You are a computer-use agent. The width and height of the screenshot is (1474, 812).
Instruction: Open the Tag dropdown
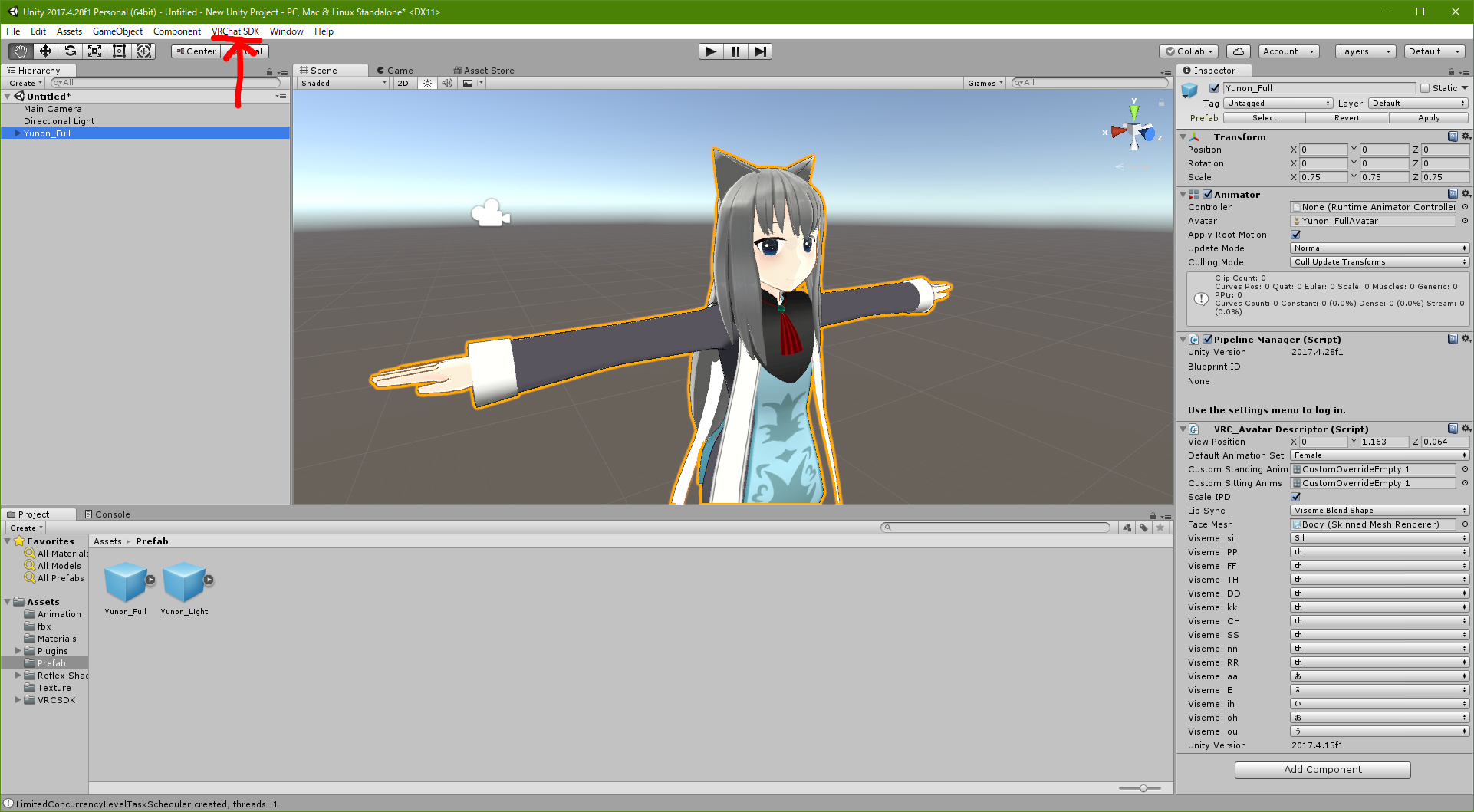[x=1278, y=104]
